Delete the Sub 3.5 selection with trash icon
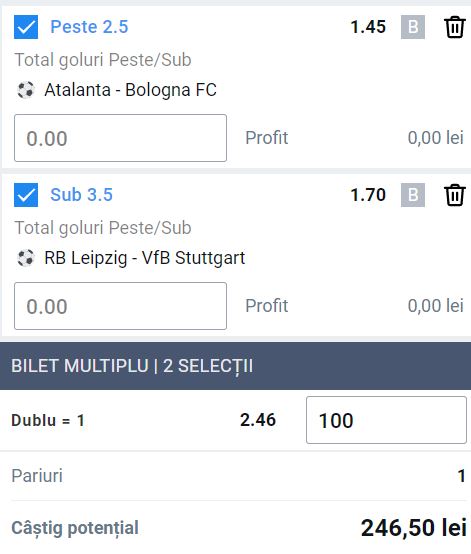 pos(454,195)
